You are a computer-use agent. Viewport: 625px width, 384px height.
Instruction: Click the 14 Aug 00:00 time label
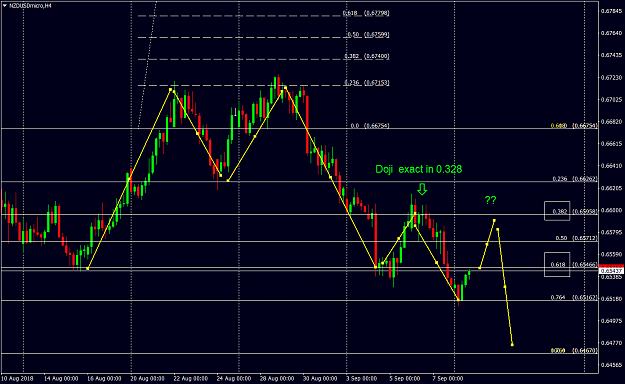(61, 378)
